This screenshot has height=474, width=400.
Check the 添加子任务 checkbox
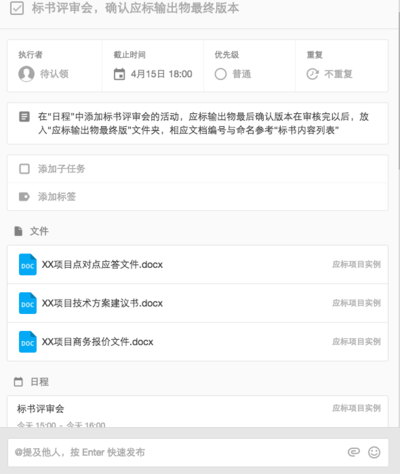24,169
